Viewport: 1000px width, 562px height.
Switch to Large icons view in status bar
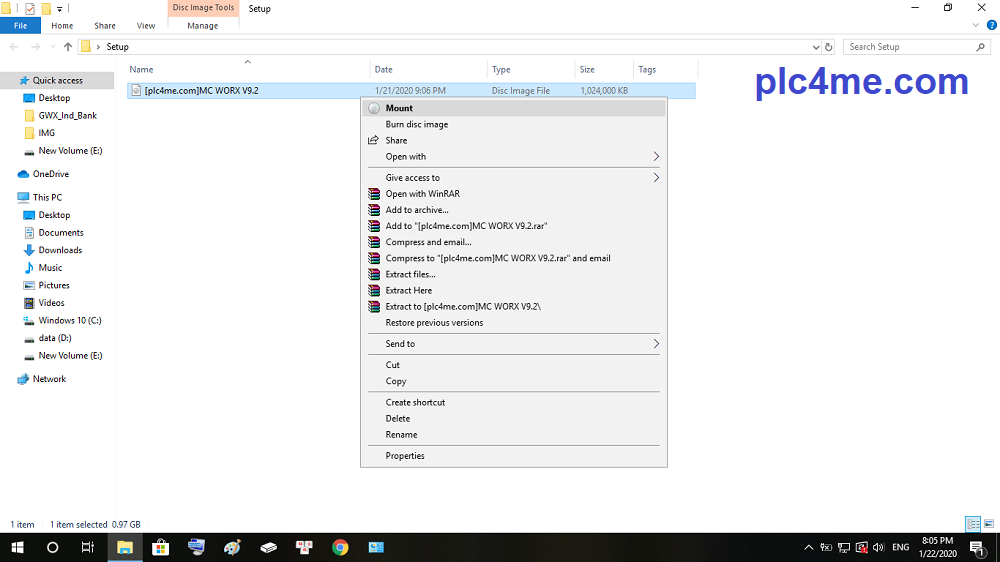click(x=989, y=524)
